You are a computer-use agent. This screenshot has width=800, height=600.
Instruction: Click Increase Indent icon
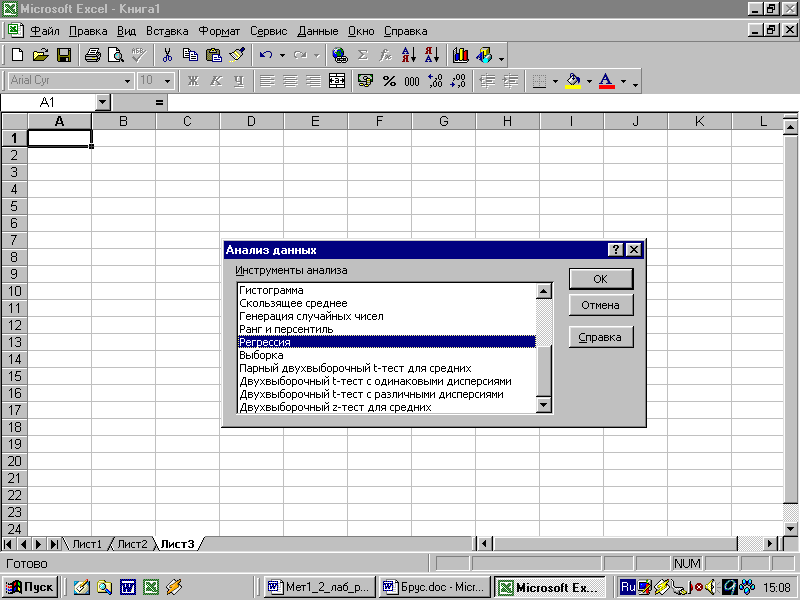[510, 81]
